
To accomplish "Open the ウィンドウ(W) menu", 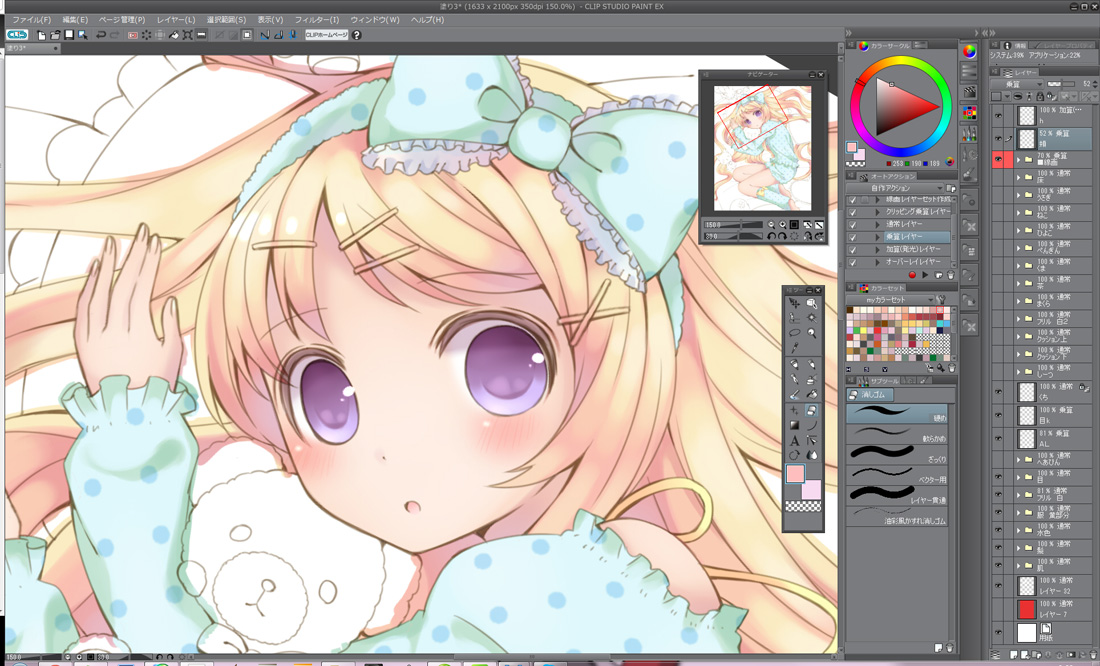I will click(375, 20).
